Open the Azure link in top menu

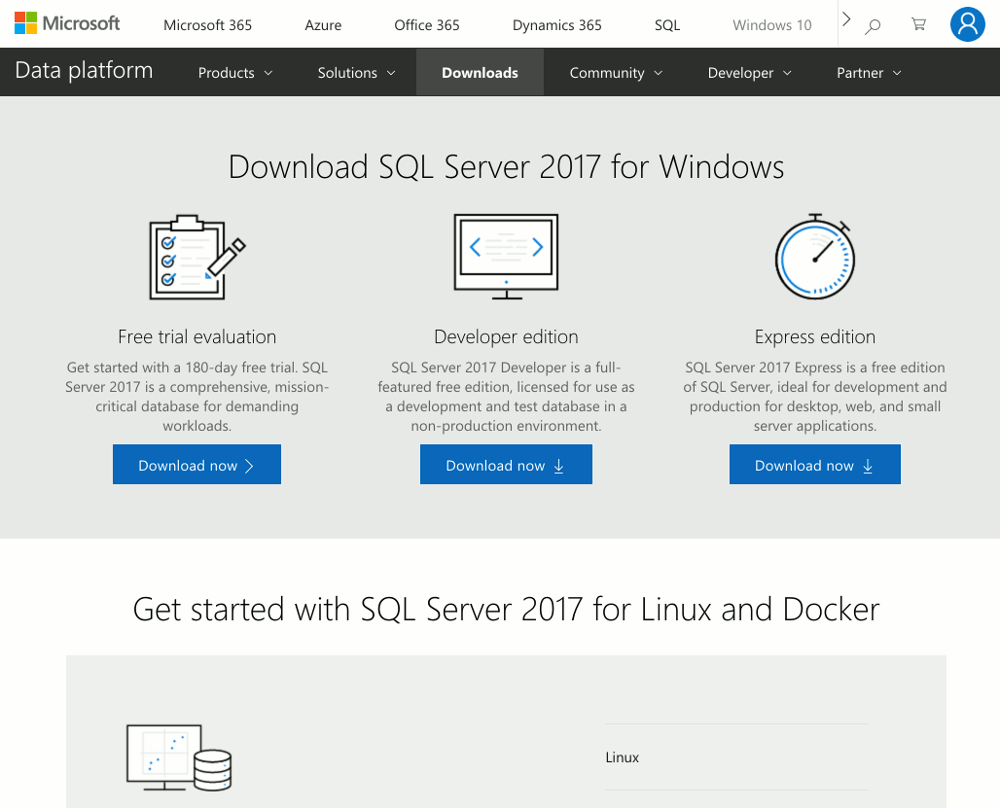pyautogui.click(x=323, y=25)
